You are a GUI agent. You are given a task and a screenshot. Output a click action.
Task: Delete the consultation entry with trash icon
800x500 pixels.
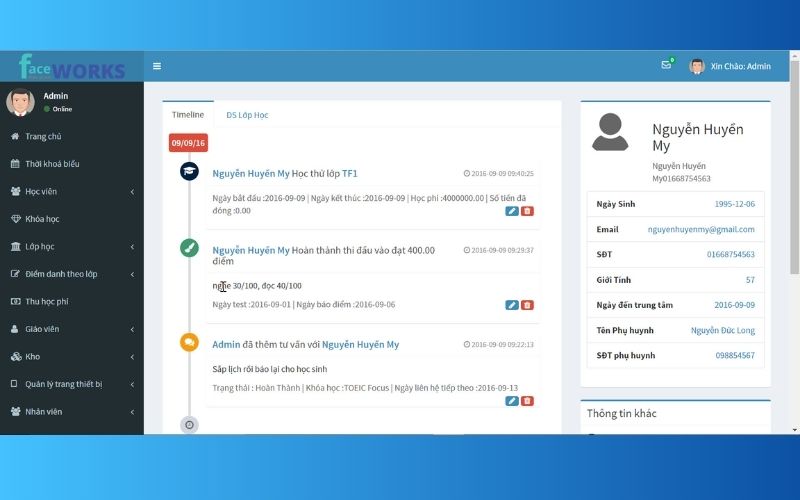click(x=528, y=400)
